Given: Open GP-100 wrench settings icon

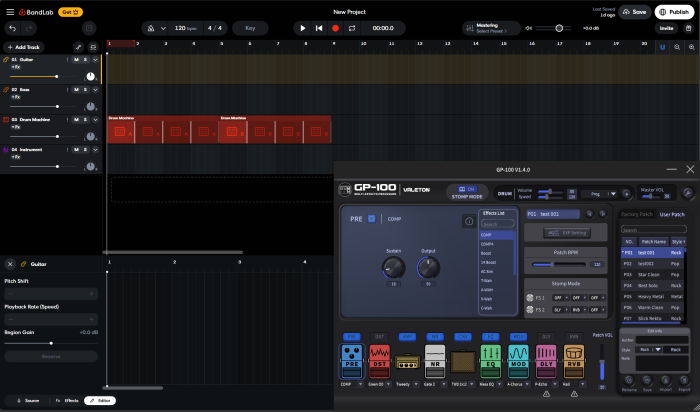Looking at the screenshot, I should [688, 193].
